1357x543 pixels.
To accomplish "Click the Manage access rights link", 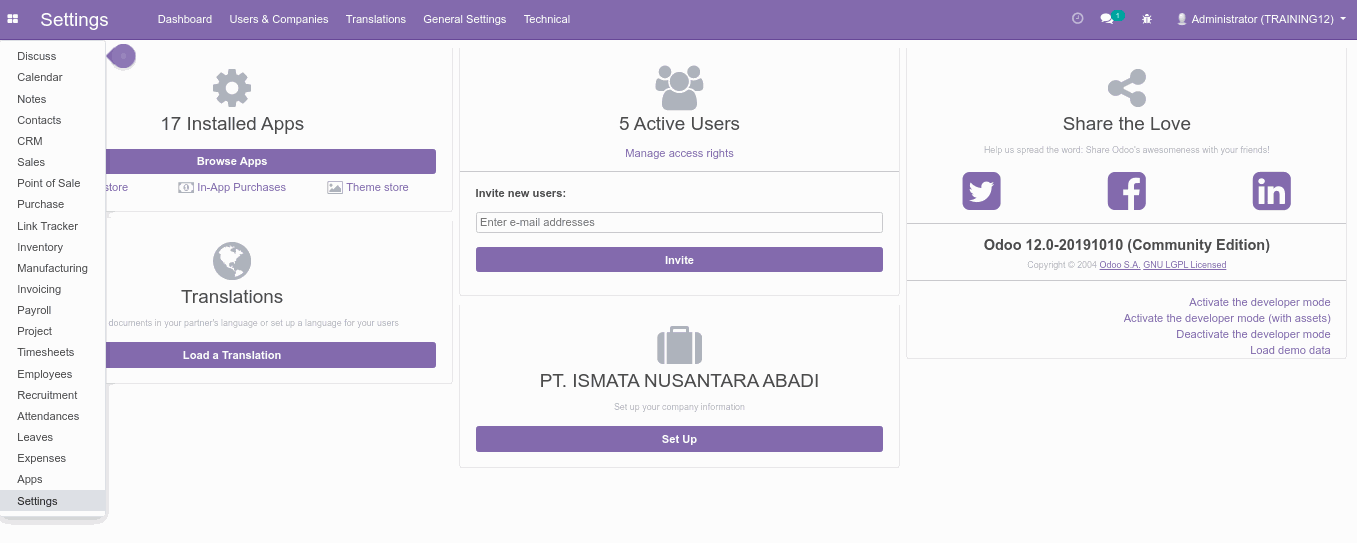I will [x=679, y=153].
